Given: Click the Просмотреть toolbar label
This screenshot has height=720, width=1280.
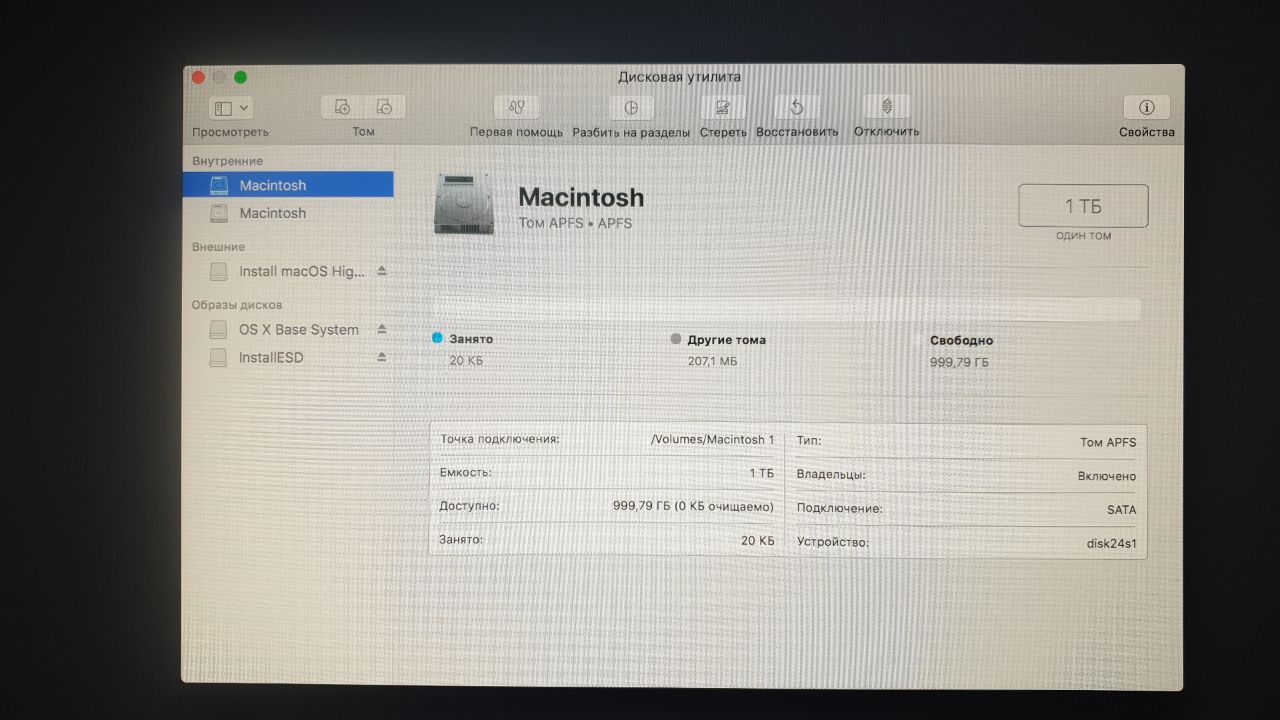Looking at the screenshot, I should pos(231,132).
